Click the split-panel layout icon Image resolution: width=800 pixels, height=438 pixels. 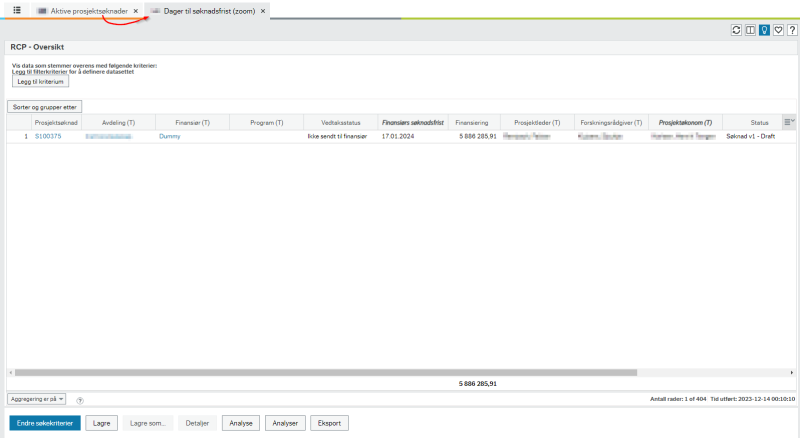pyautogui.click(x=750, y=30)
